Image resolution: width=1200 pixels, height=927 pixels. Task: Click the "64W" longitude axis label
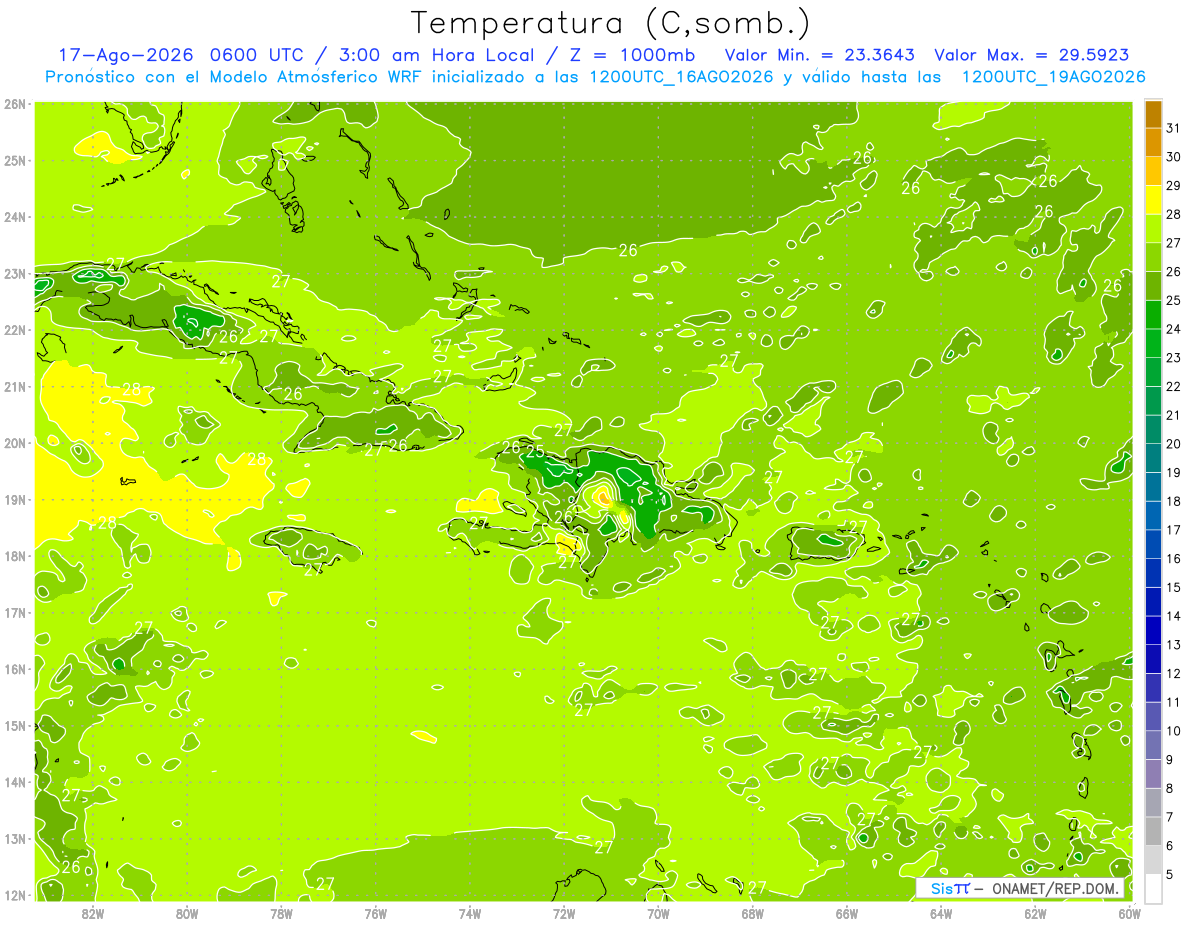click(941, 913)
